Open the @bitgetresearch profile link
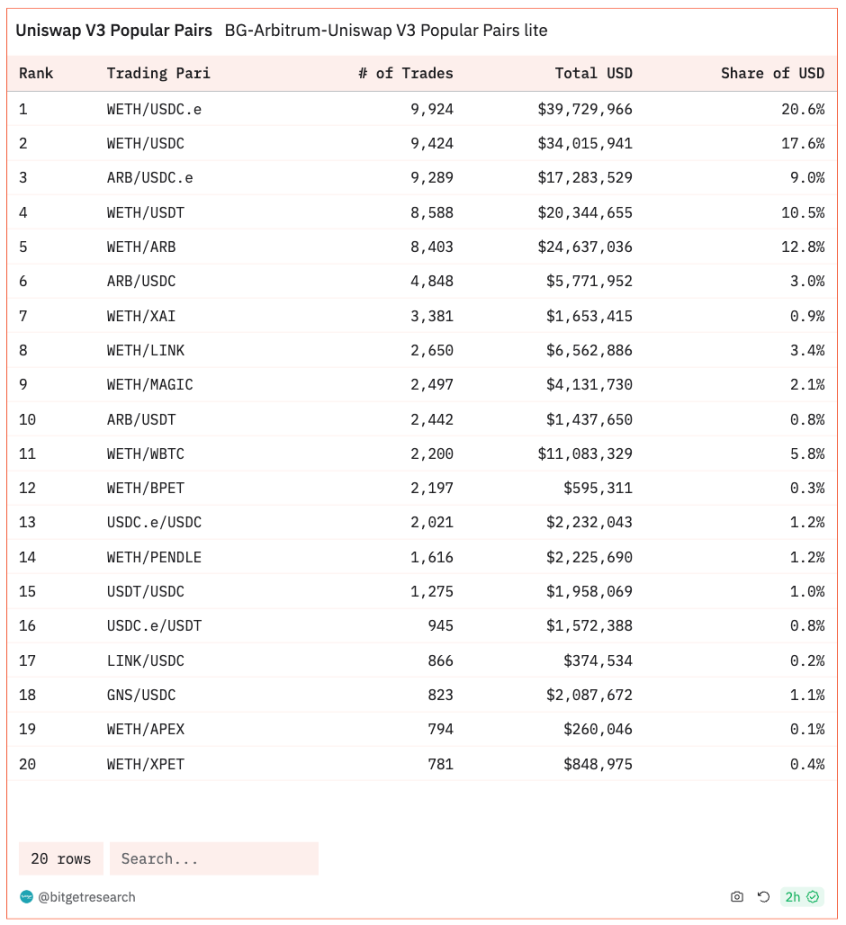 (87, 897)
